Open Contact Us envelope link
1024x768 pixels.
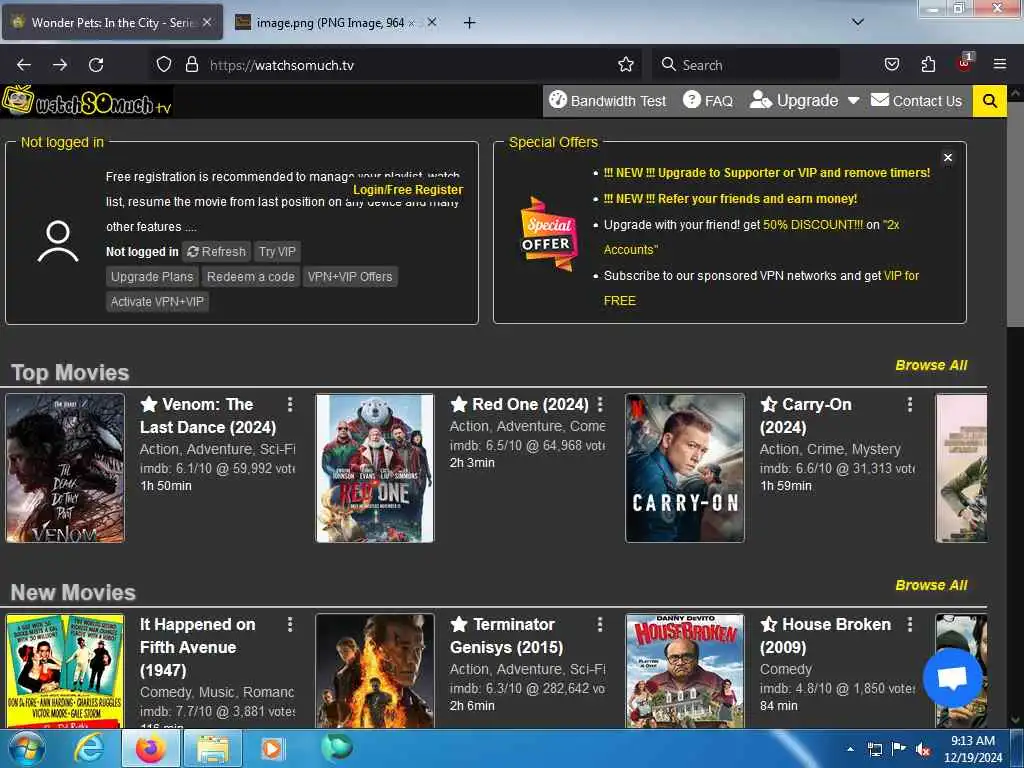click(x=916, y=101)
